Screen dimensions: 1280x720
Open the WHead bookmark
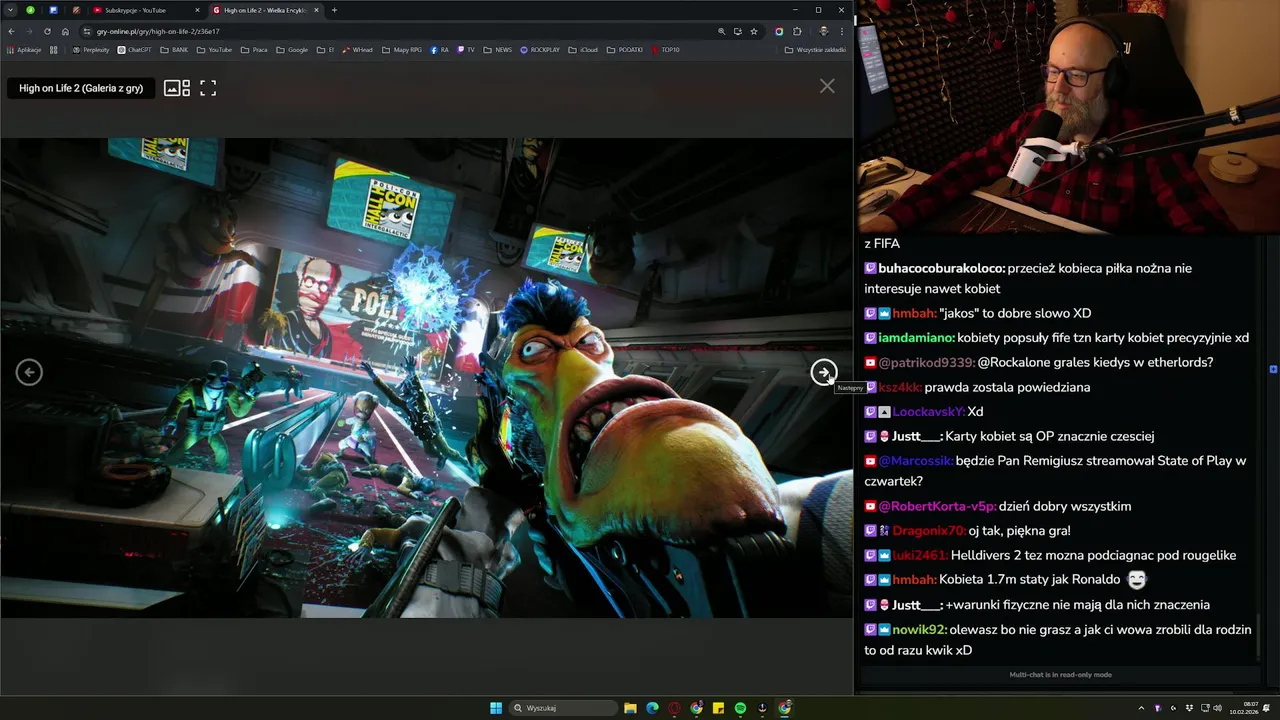point(357,49)
